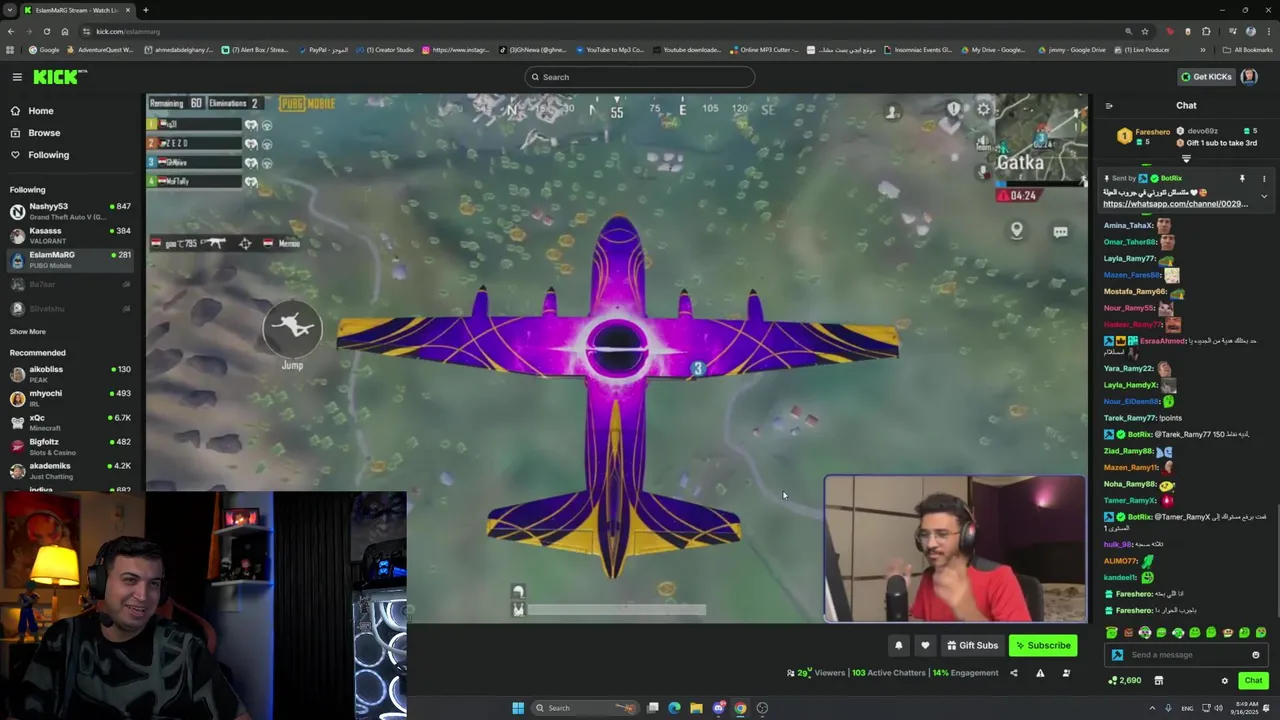
Task: Click the KICK logo
Action: click(60, 77)
